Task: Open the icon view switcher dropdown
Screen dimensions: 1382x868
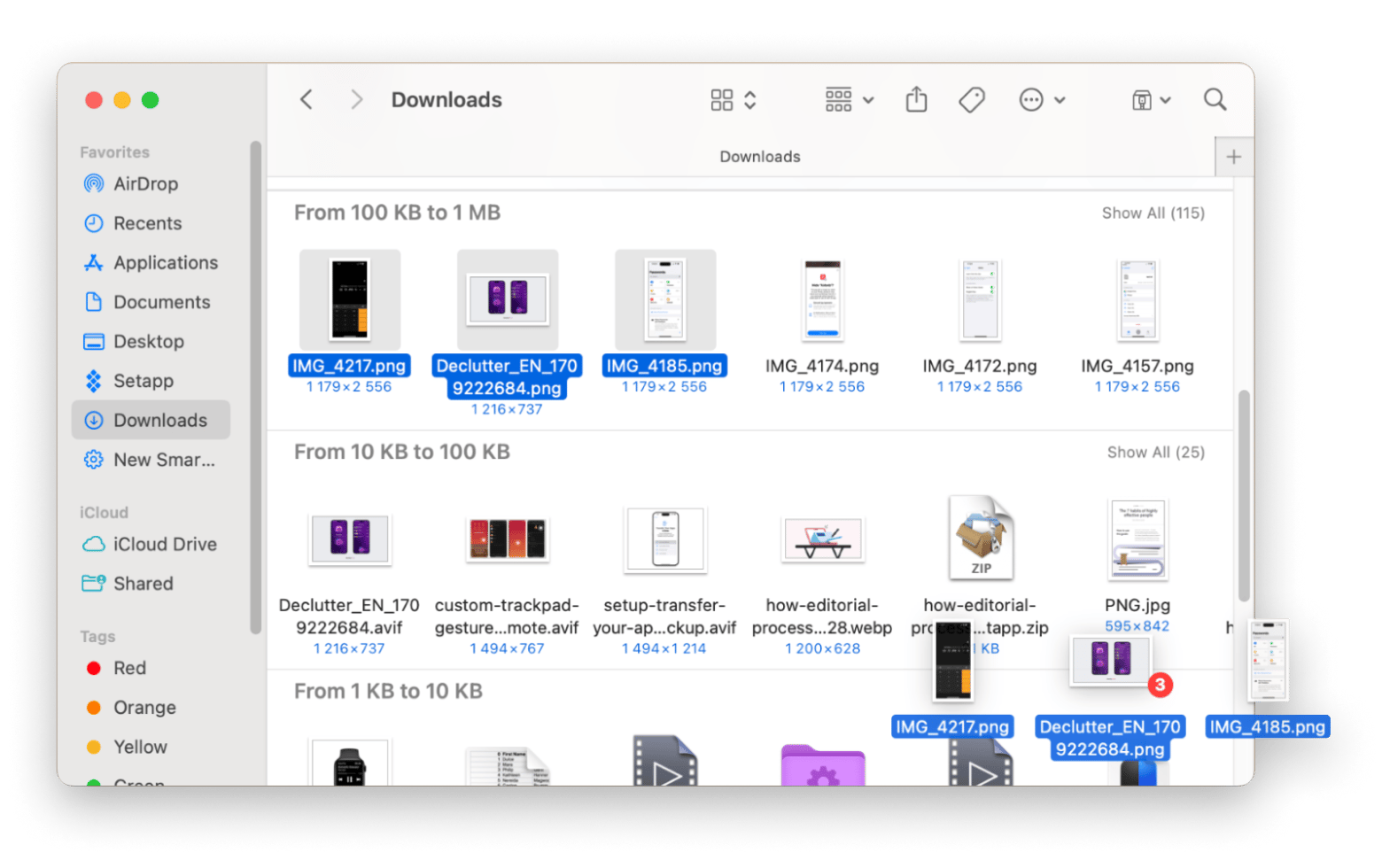Action: pyautogui.click(x=734, y=100)
